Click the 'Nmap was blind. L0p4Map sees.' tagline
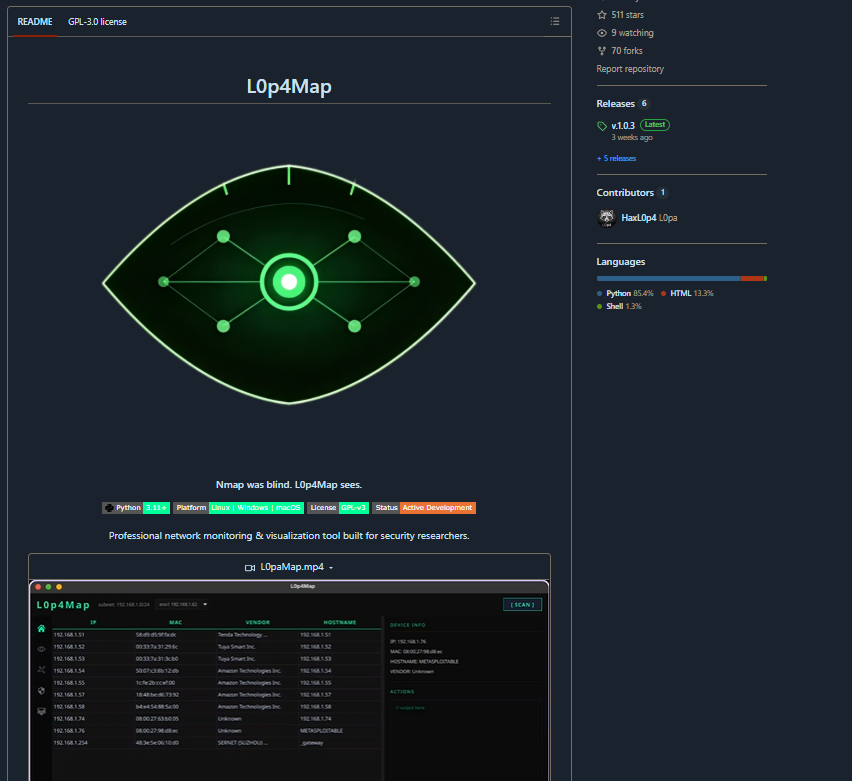This screenshot has height=781, width=852. click(x=289, y=485)
